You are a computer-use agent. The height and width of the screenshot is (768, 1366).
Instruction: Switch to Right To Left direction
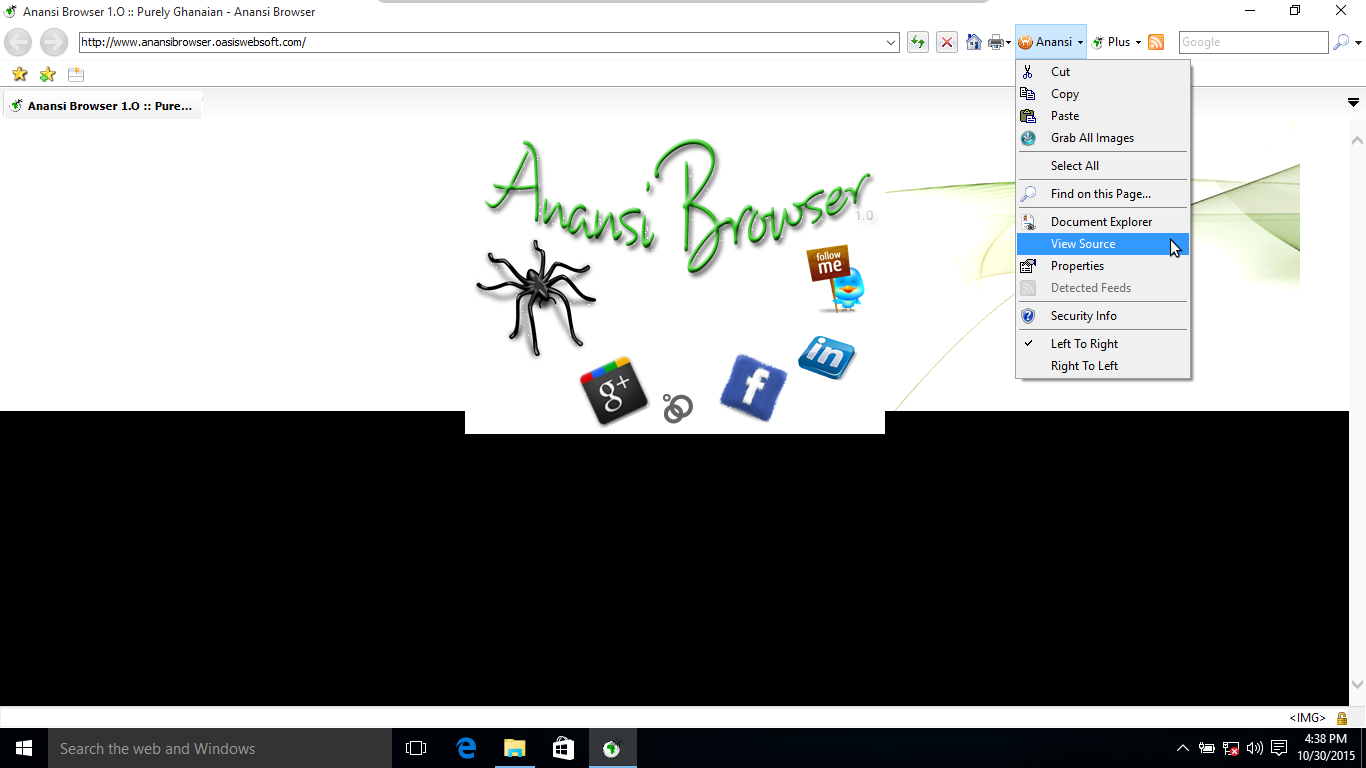pyautogui.click(x=1084, y=366)
